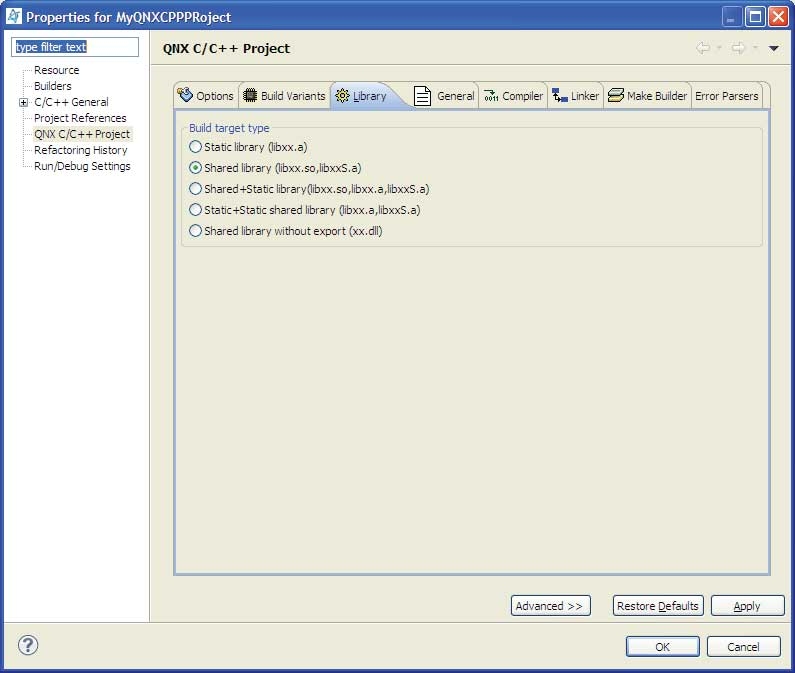
Task: Click the General tab document icon
Action: point(422,96)
